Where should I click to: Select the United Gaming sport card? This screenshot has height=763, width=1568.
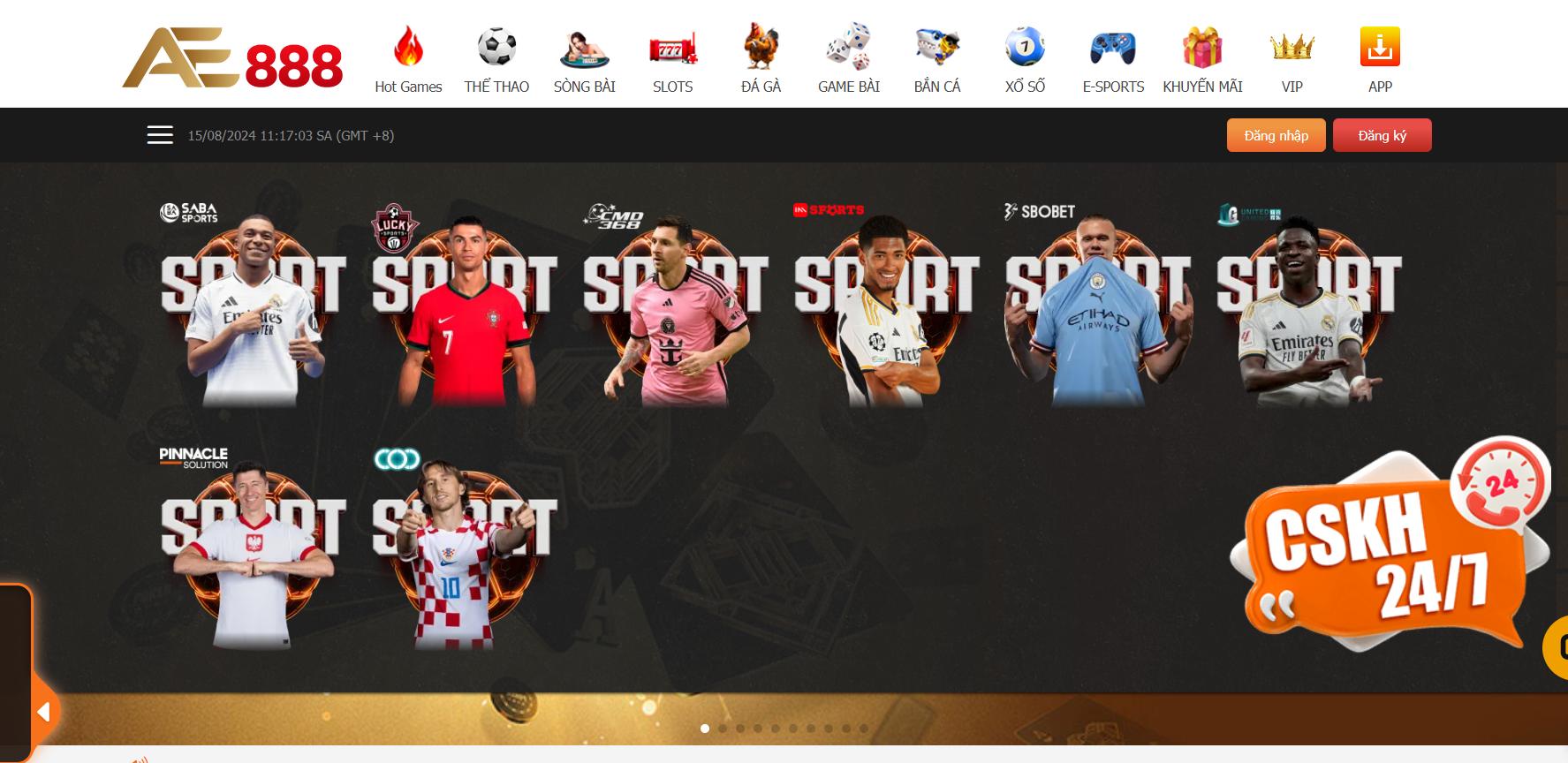pos(1309,304)
